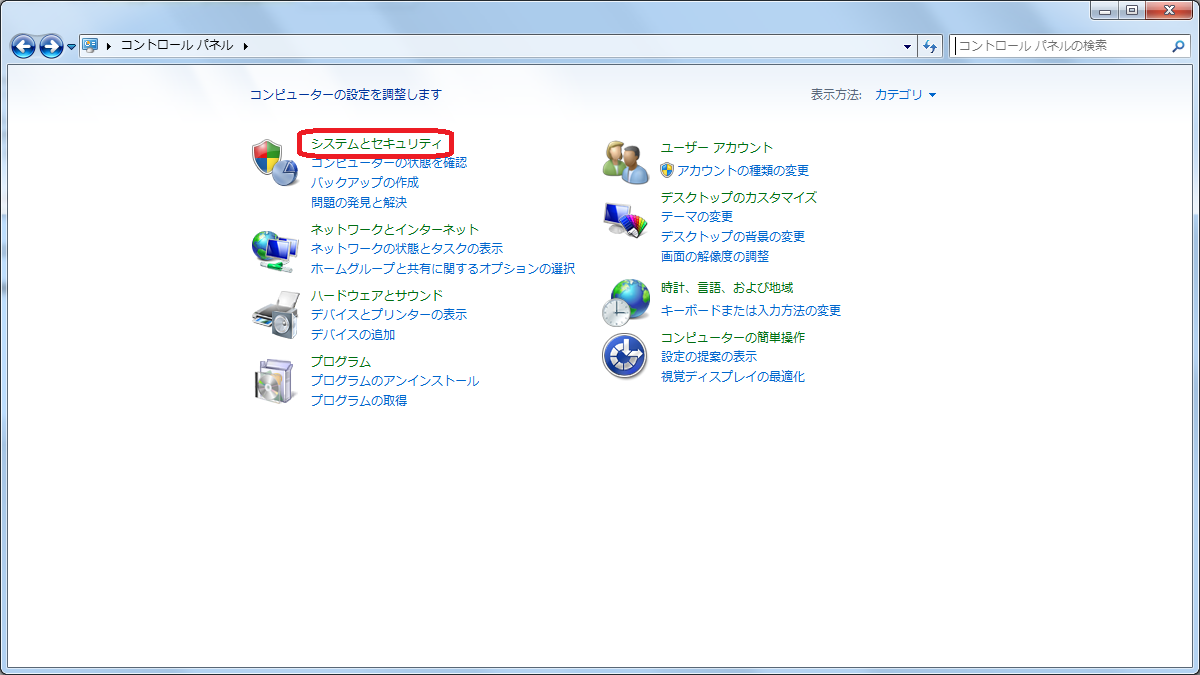Click the コンピューターの設定を調整します heading text
1200x675 pixels.
point(345,95)
